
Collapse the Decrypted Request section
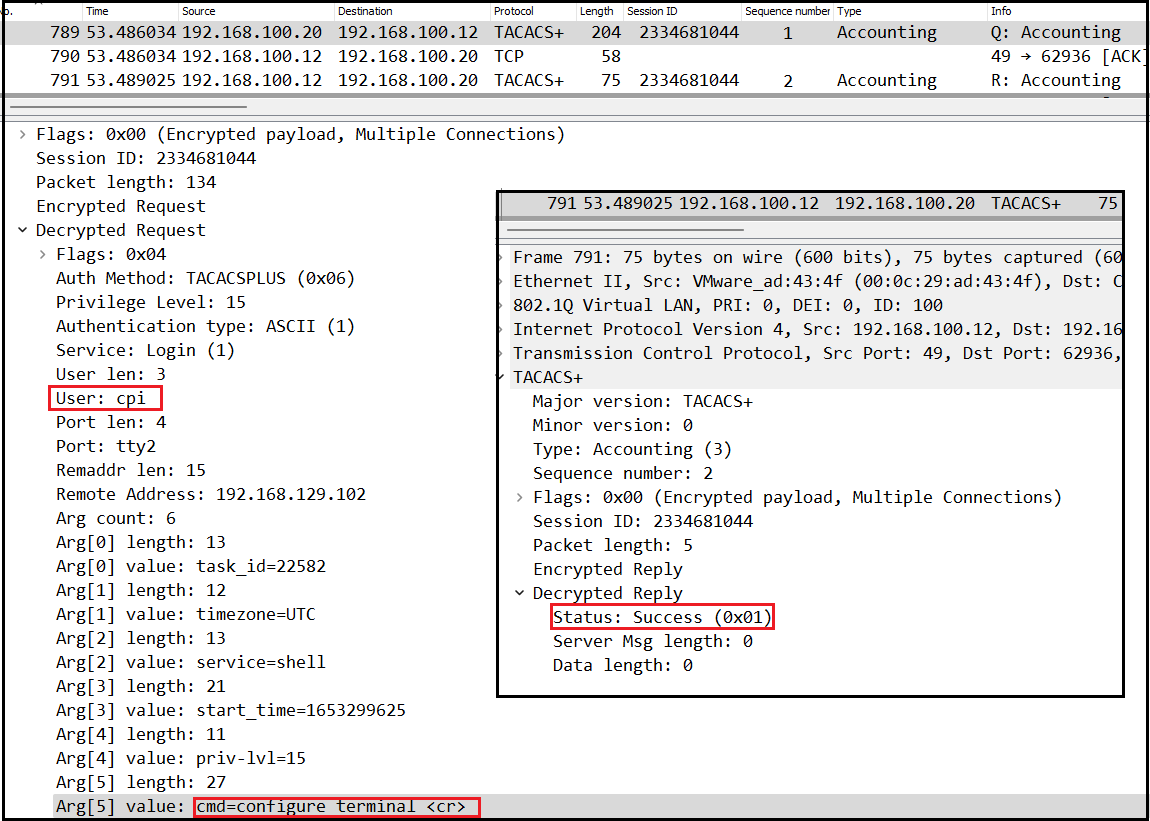(x=22, y=231)
